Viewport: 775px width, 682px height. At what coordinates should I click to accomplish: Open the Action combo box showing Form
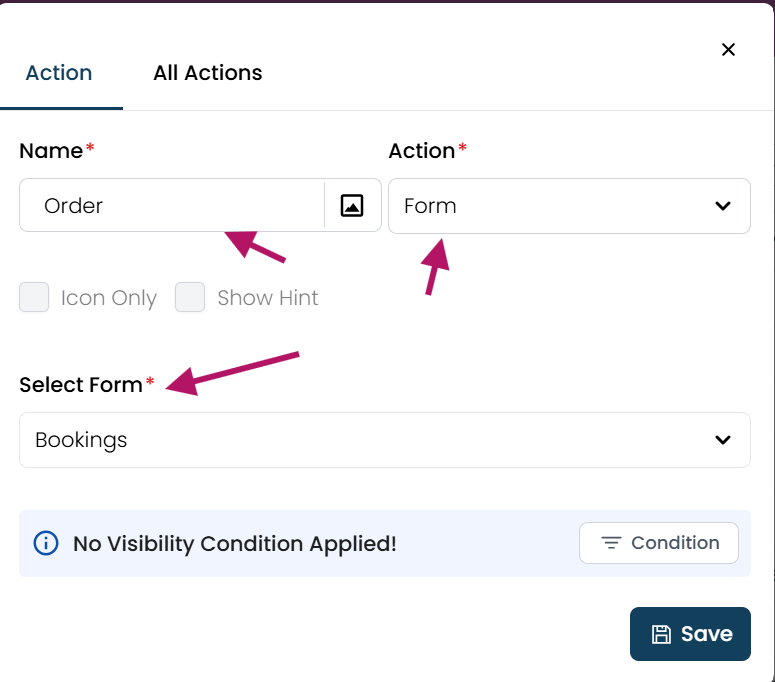pos(569,206)
